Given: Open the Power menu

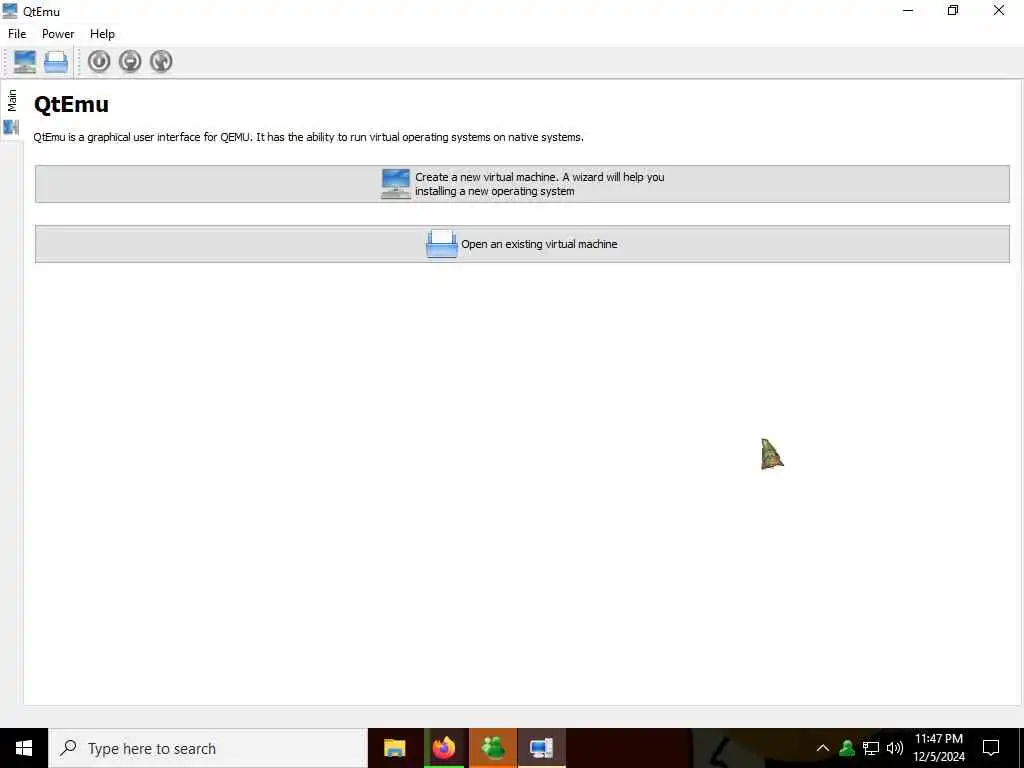Looking at the screenshot, I should pos(58,34).
